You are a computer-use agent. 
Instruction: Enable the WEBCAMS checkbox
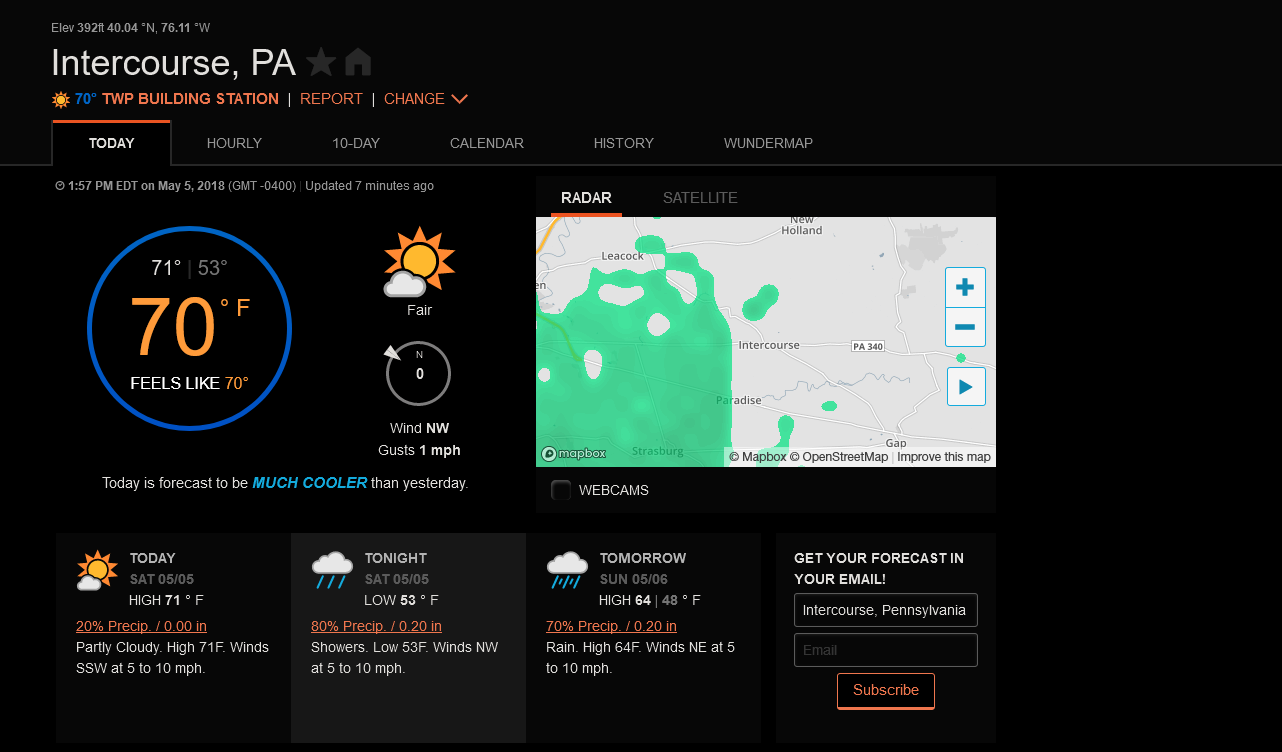click(561, 490)
